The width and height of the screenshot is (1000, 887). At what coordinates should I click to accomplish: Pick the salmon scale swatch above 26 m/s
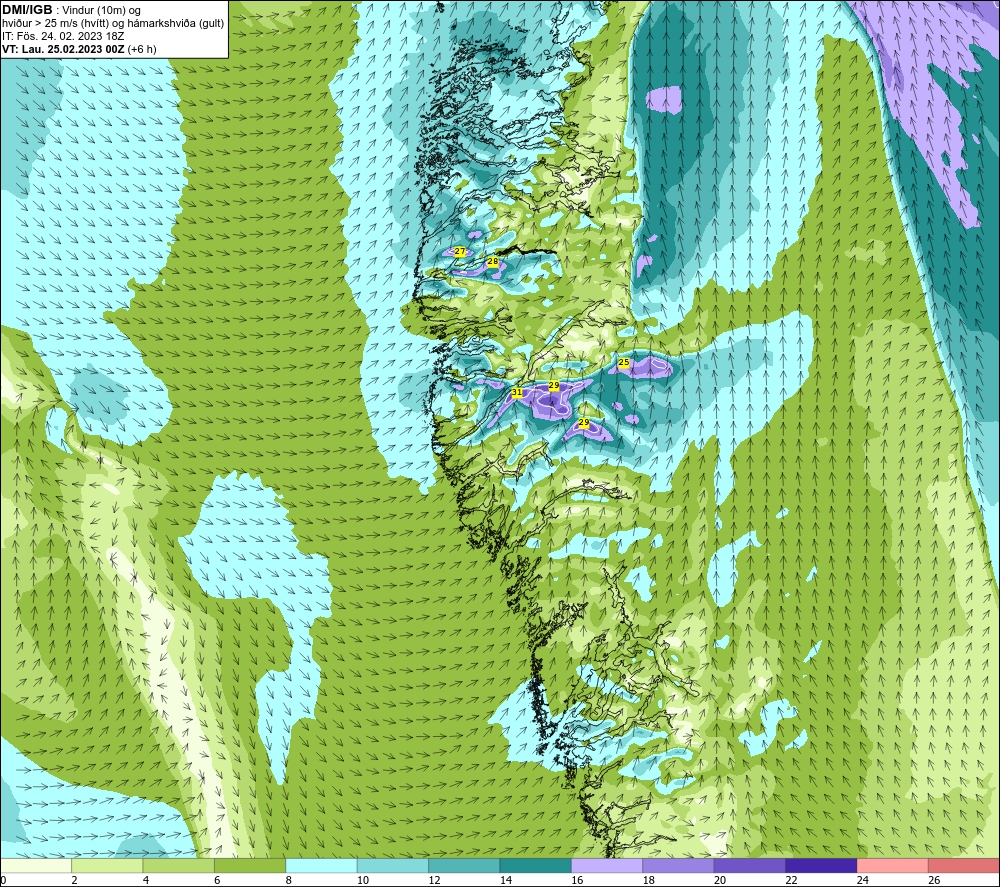coord(964,865)
